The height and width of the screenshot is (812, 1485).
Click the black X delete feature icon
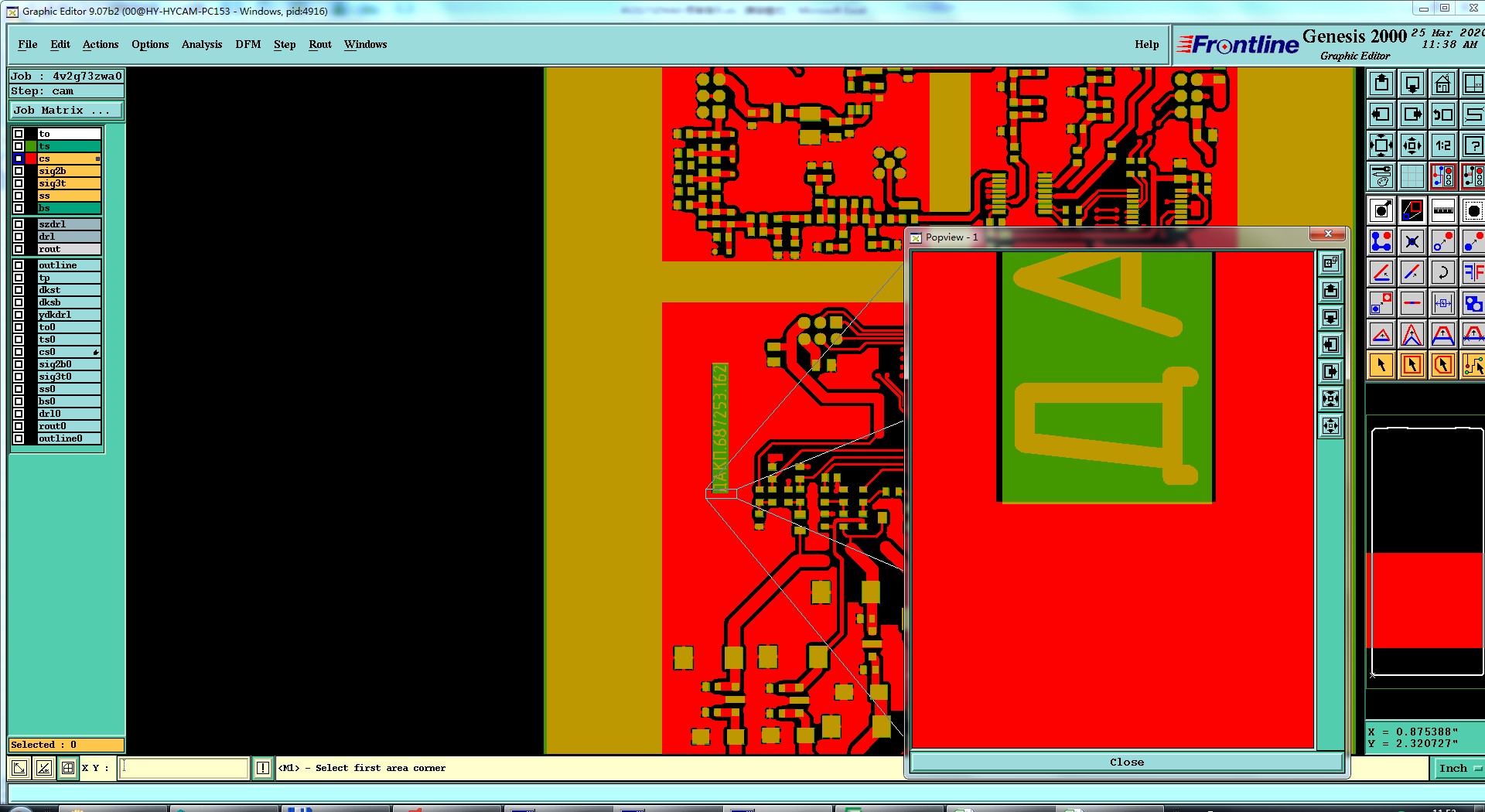(1412, 241)
